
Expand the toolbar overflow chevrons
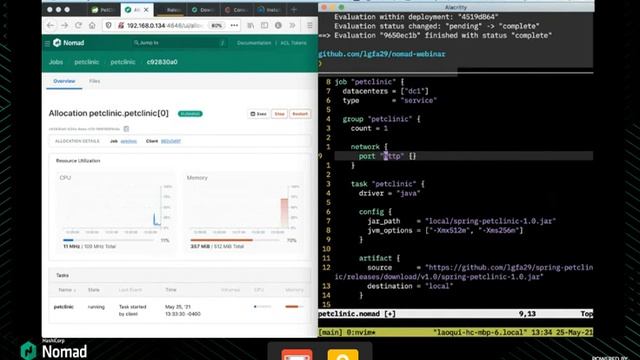pyautogui.click(x=292, y=25)
